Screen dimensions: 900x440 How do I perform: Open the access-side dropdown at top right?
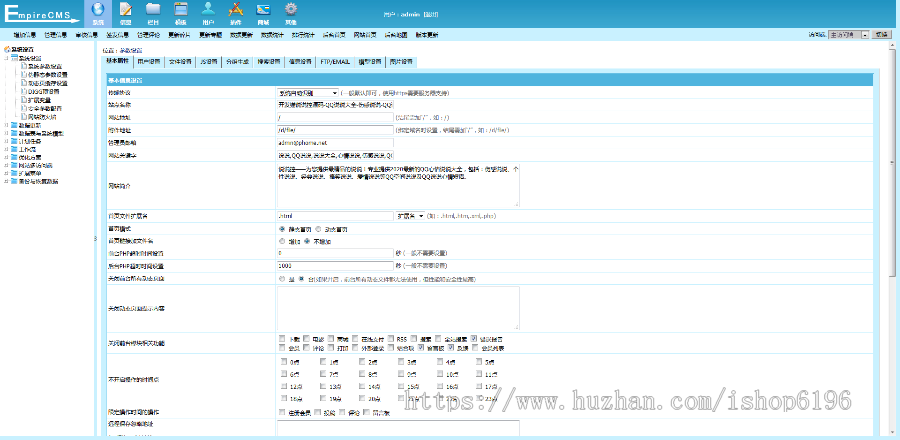(x=849, y=35)
